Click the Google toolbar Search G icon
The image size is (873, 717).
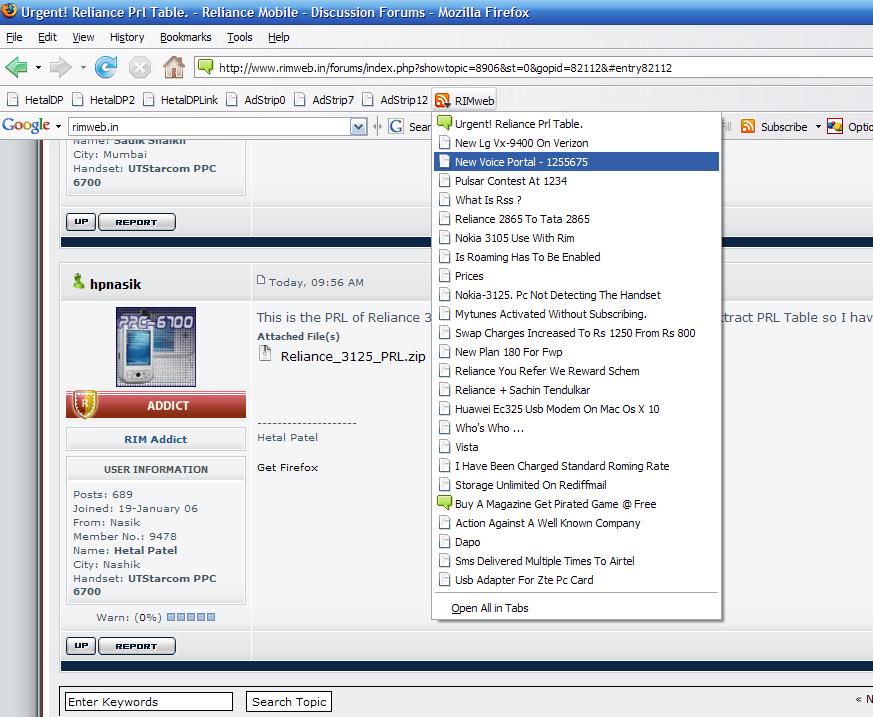click(x=396, y=126)
